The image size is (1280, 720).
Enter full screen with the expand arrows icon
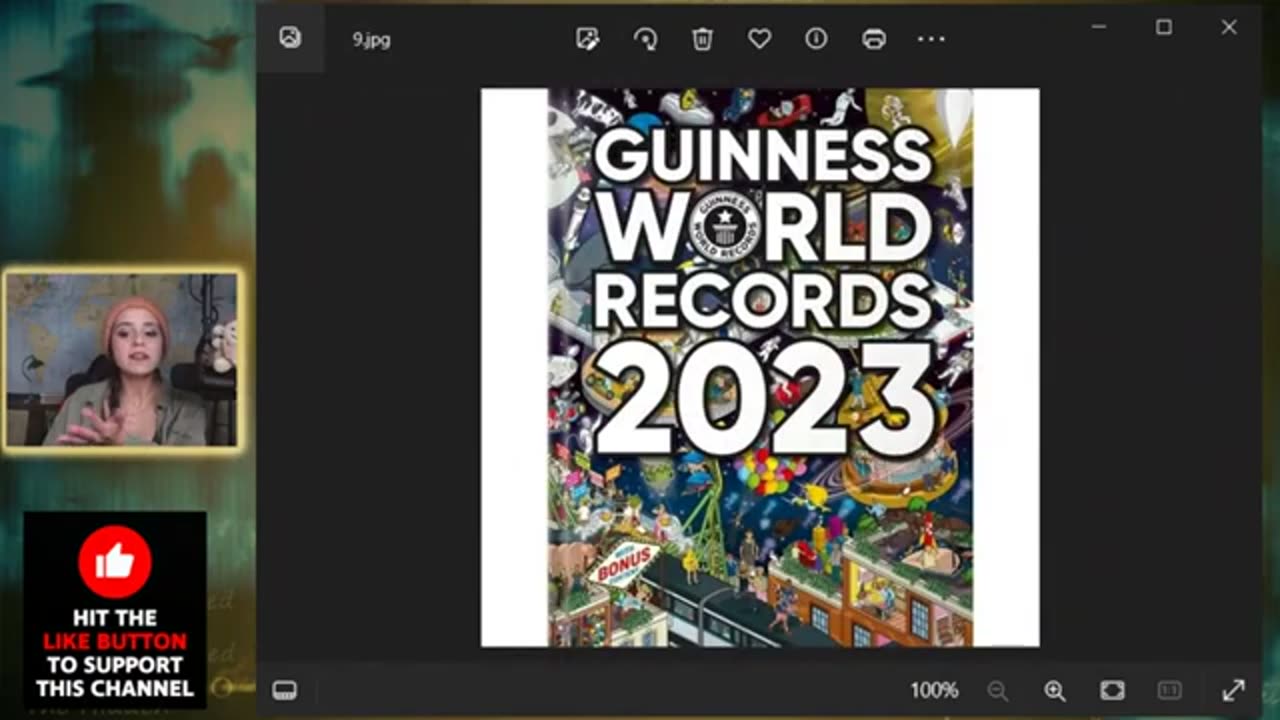[1234, 690]
